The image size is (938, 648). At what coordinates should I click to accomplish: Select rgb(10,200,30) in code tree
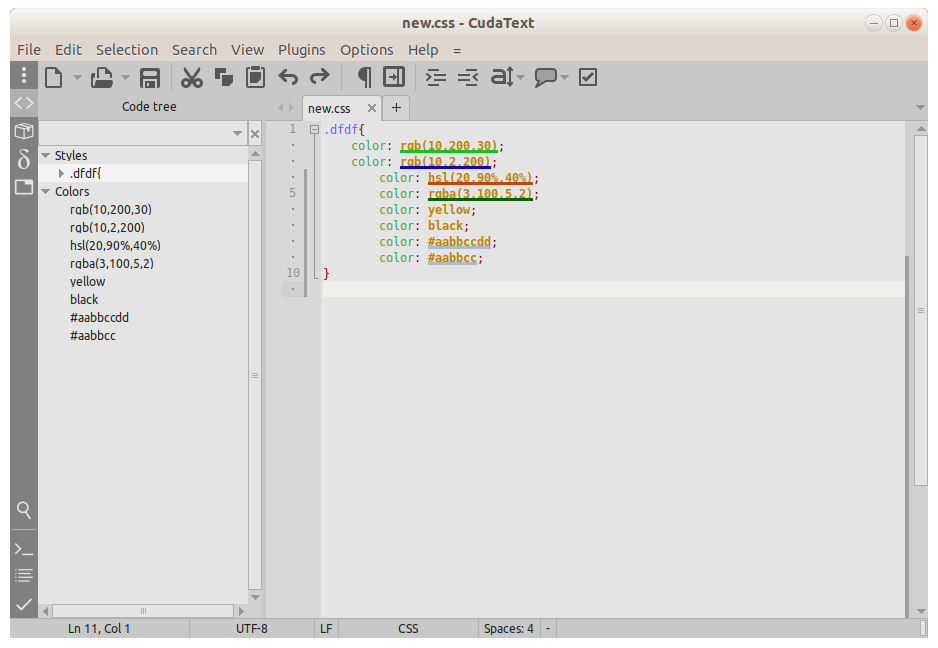pos(111,209)
